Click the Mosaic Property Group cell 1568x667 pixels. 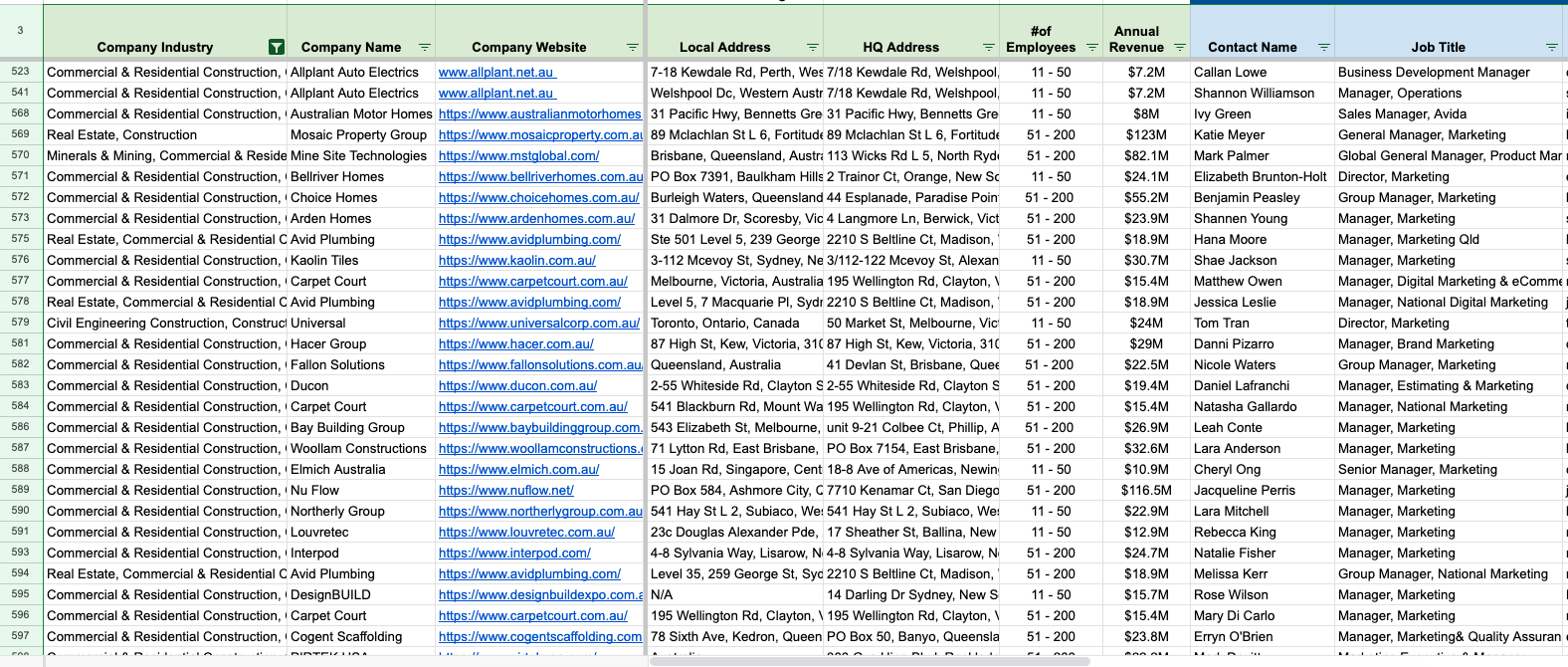coord(361,134)
